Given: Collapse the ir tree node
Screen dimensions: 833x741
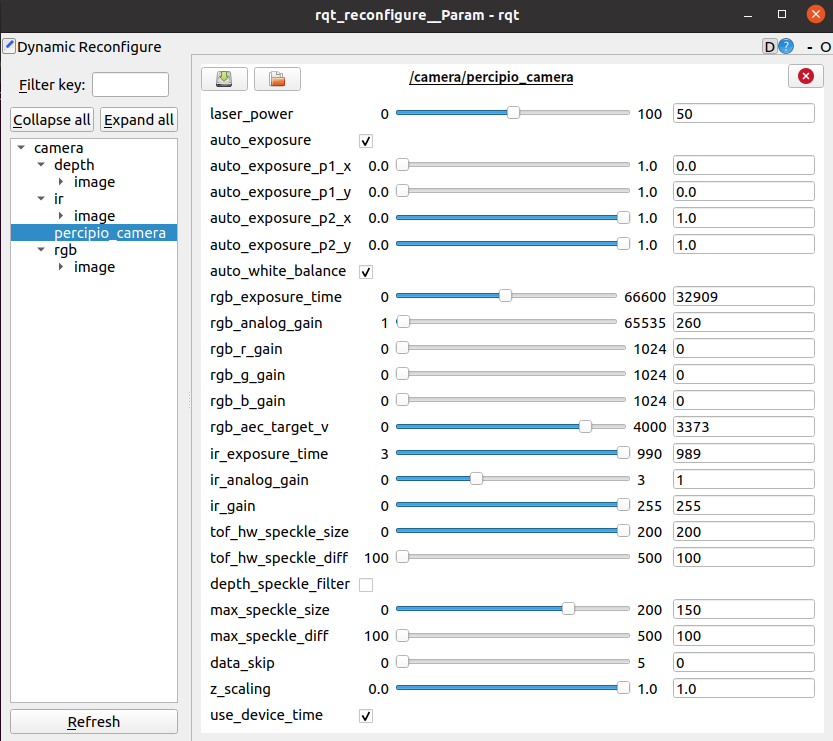Looking at the screenshot, I should (41, 199).
